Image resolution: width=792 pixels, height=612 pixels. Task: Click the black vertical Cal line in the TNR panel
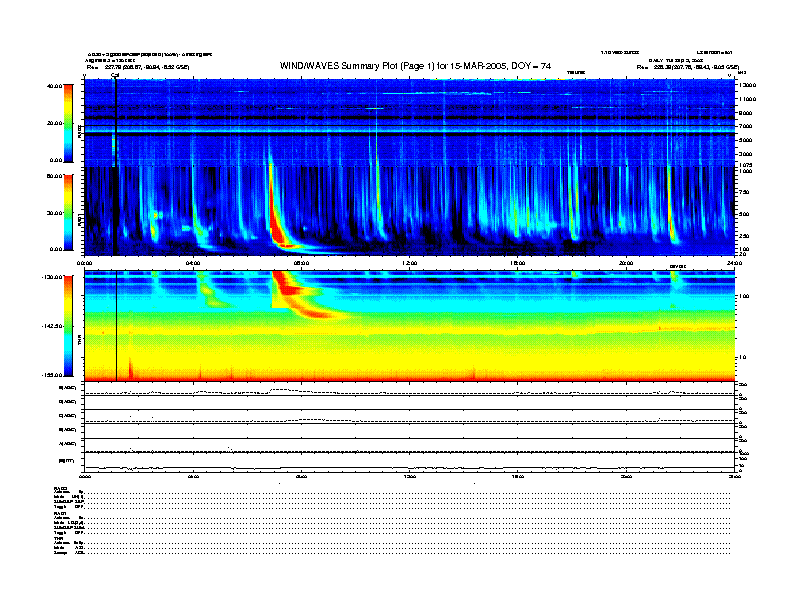(117, 326)
